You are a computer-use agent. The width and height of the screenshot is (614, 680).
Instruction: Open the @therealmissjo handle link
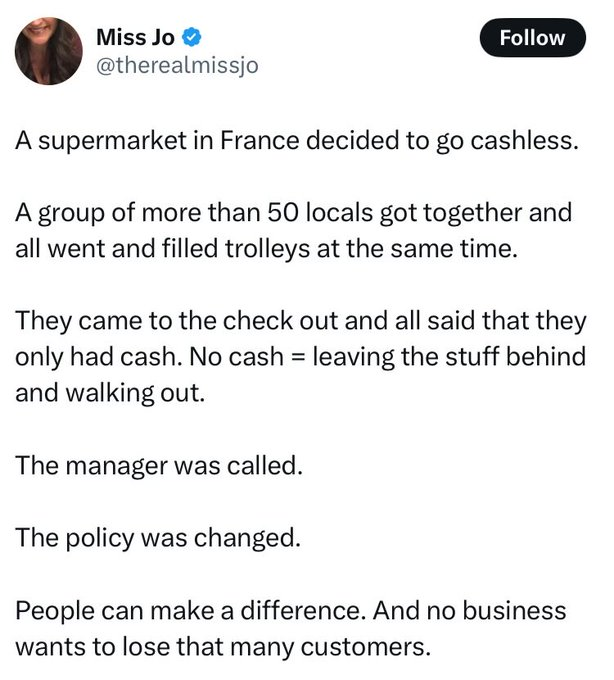(177, 65)
